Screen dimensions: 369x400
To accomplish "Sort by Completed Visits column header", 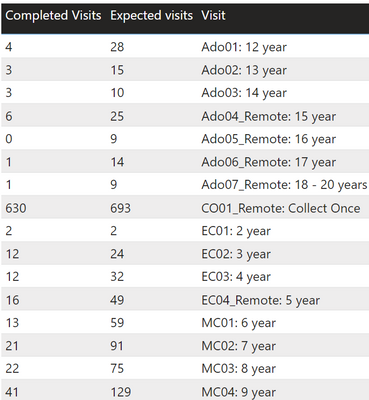I will pyautogui.click(x=53, y=16).
